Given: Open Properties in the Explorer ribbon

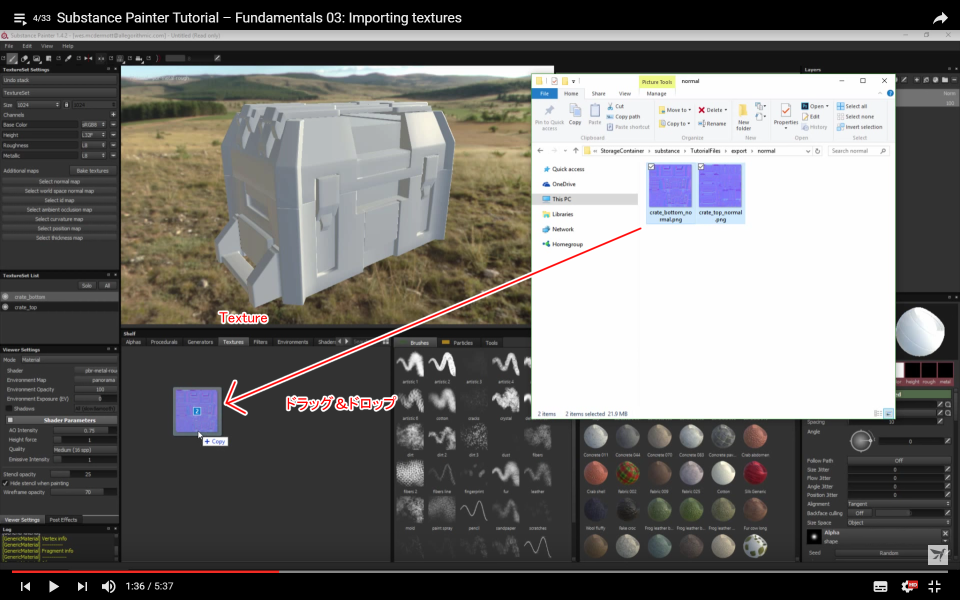Looking at the screenshot, I should click(x=786, y=115).
